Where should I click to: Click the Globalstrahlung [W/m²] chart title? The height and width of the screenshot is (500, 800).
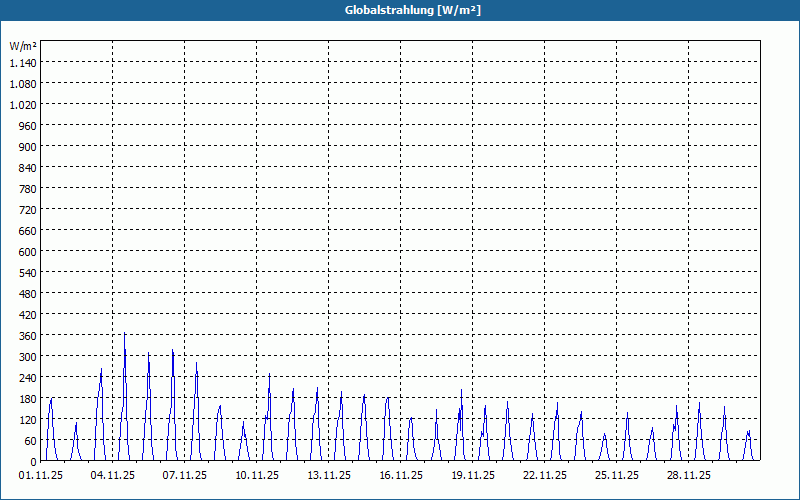tap(412, 10)
